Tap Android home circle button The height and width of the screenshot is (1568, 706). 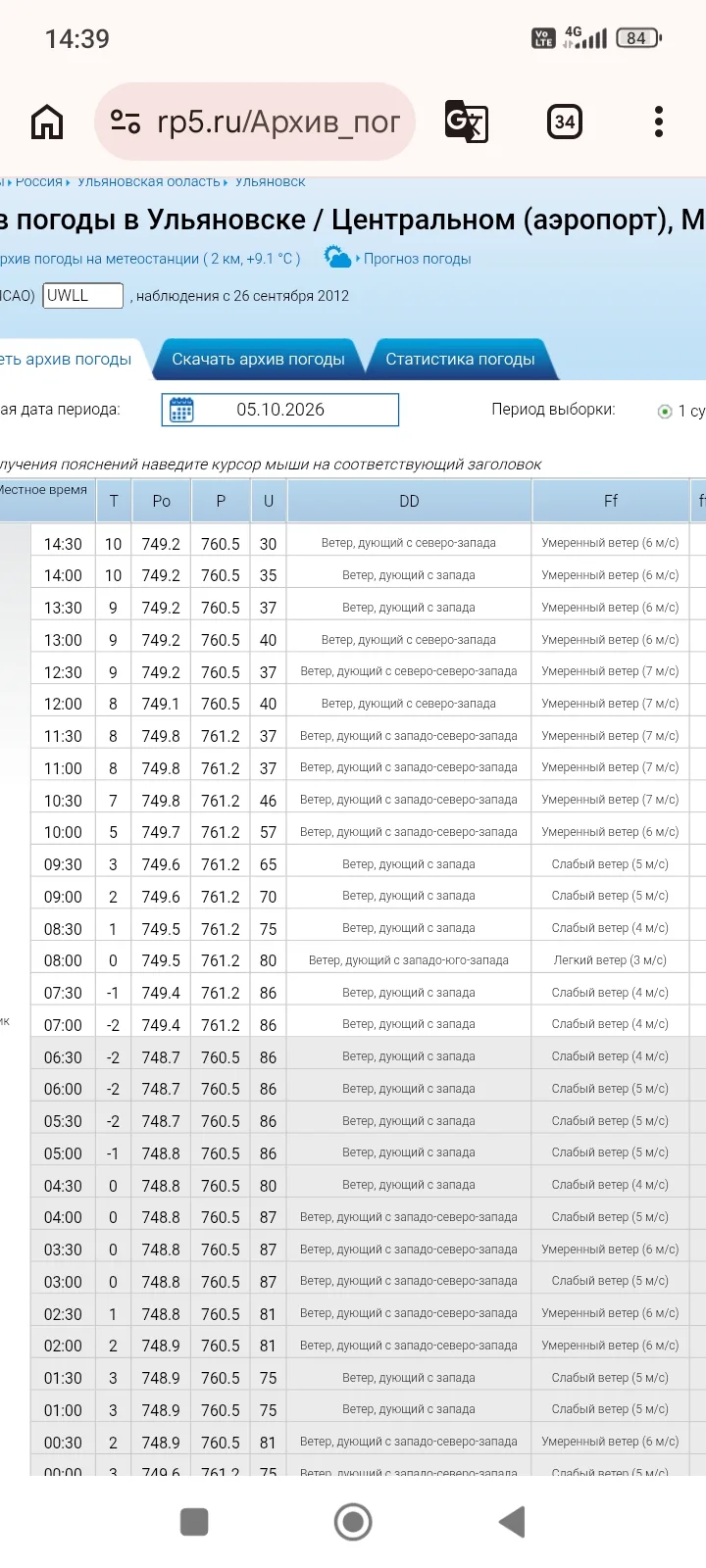pos(353,1522)
